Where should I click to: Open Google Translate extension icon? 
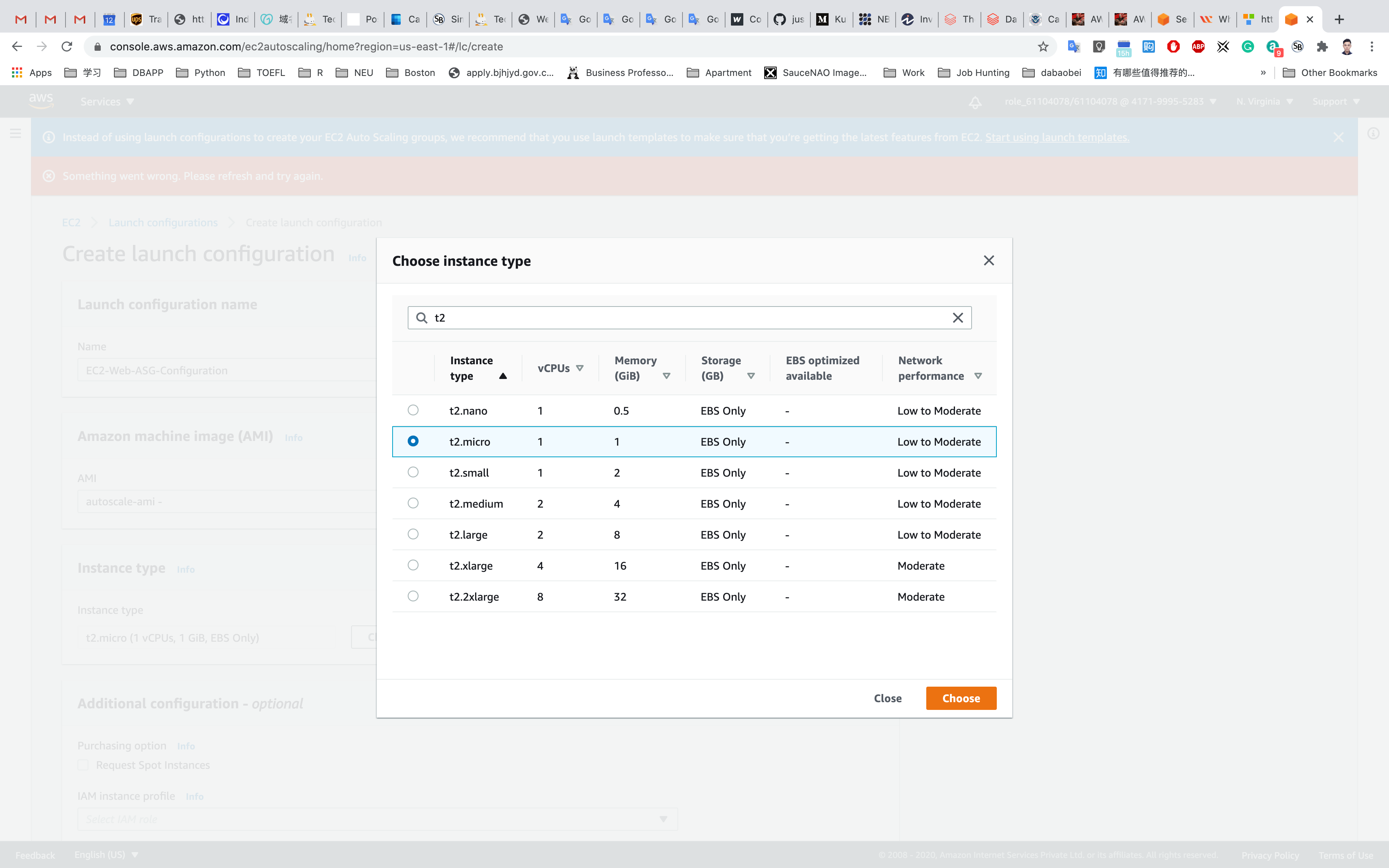[x=1073, y=46]
